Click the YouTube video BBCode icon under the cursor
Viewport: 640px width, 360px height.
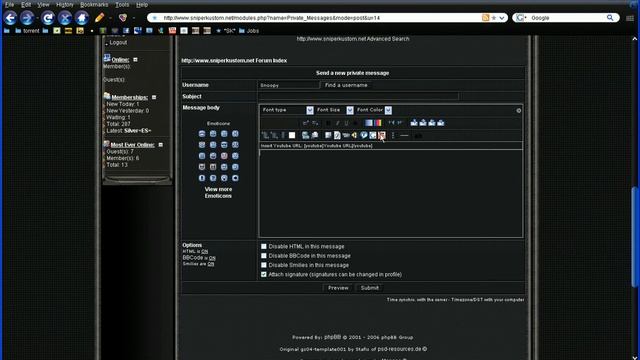pos(382,135)
